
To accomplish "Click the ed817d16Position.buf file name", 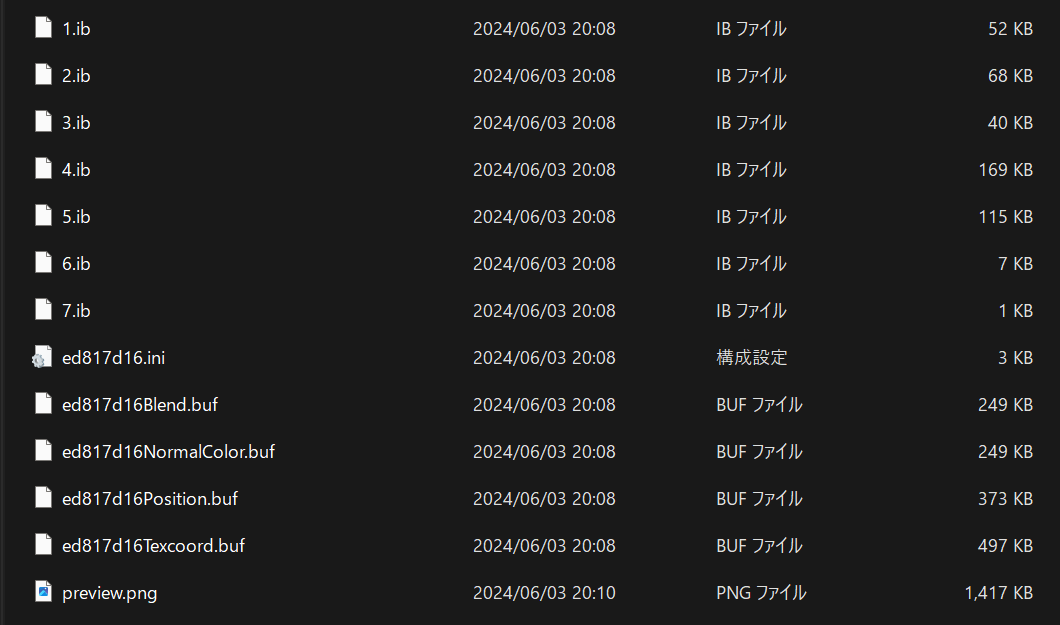I will [150, 499].
